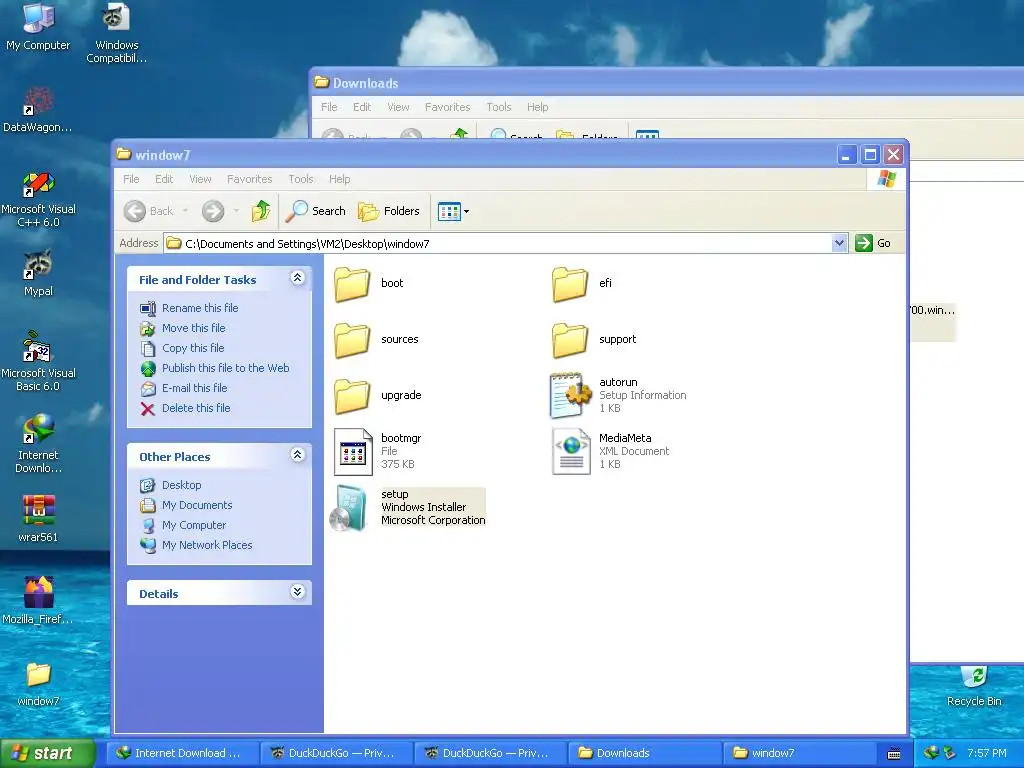Collapse the File and Folder Tasks panel

point(297,278)
